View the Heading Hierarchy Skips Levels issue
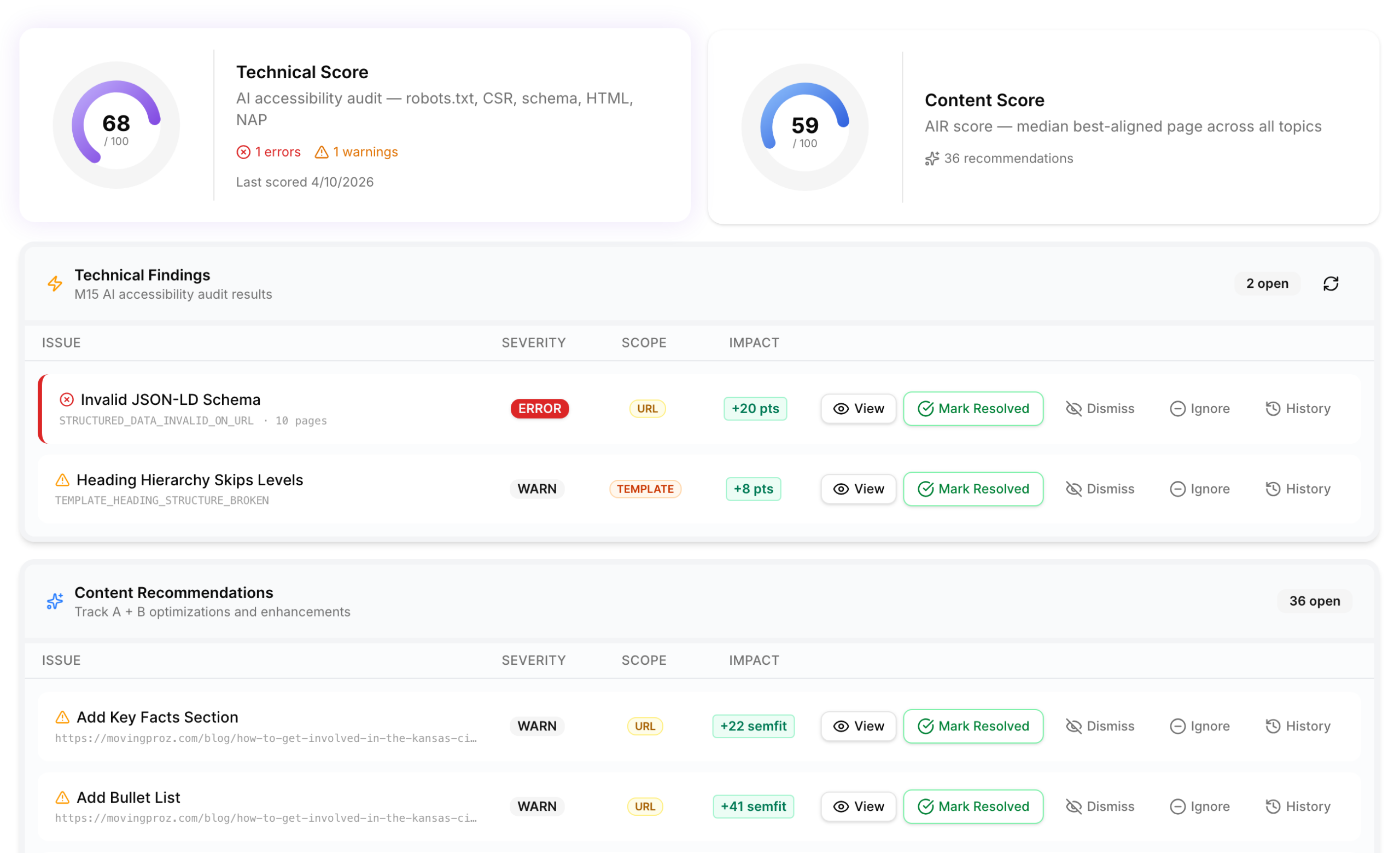The width and height of the screenshot is (1400, 853). (858, 489)
